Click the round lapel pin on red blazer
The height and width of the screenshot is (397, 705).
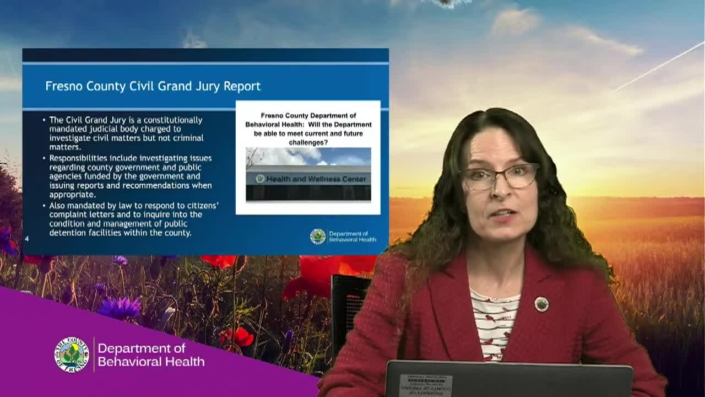(542, 304)
